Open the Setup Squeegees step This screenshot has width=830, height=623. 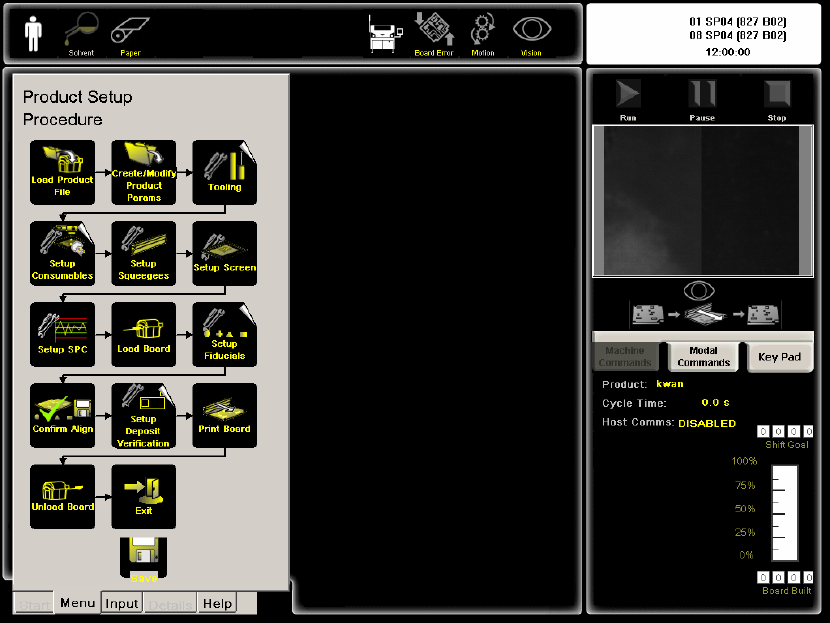pos(143,254)
